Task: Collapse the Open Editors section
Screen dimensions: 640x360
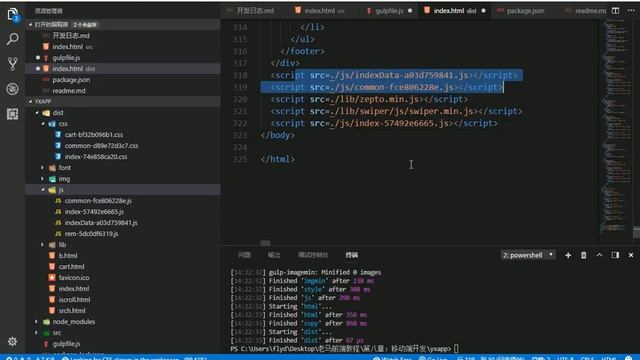Action: (x=30, y=24)
